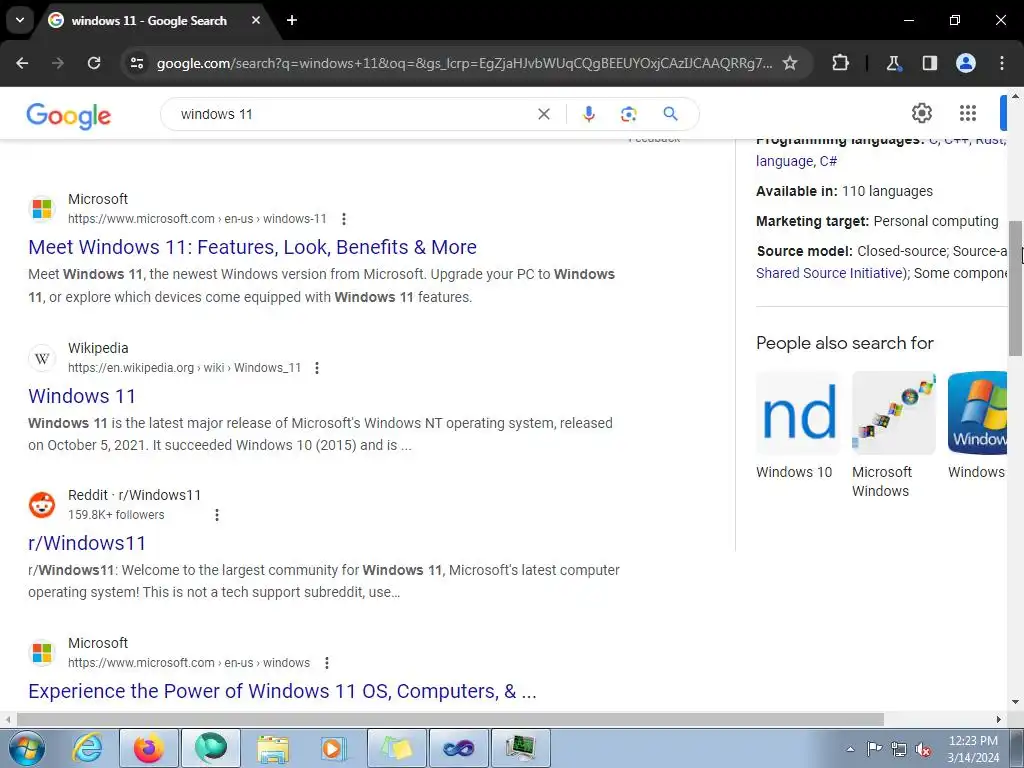The height and width of the screenshot is (768, 1024).
Task: Click the forward navigation arrow
Action: [58, 63]
